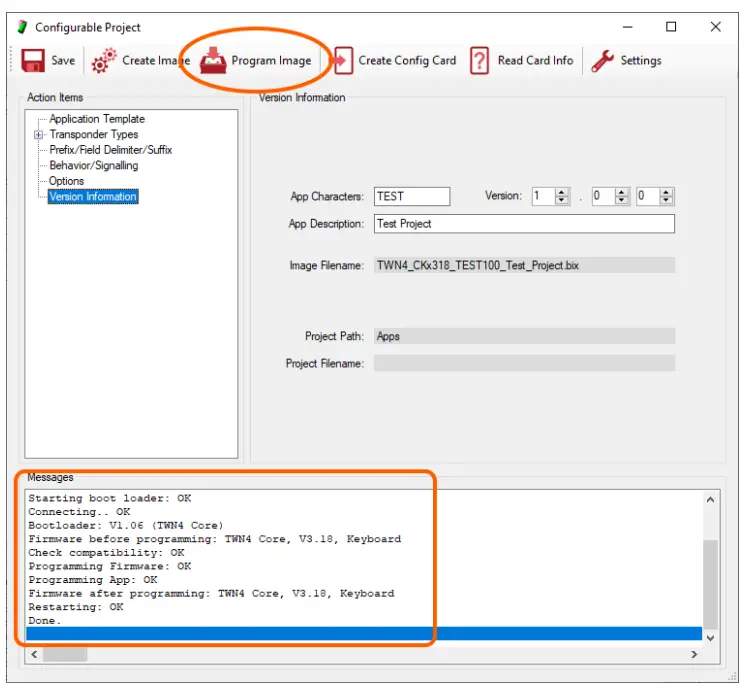745x692 pixels.
Task: Click the Messages scroll left arrow
Action: click(x=34, y=654)
